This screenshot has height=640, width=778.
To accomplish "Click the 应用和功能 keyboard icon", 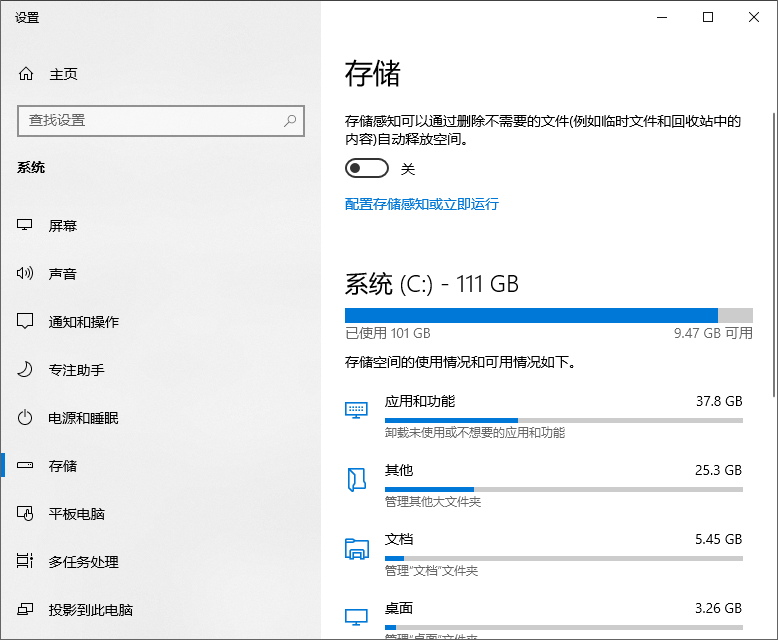I will pyautogui.click(x=356, y=410).
